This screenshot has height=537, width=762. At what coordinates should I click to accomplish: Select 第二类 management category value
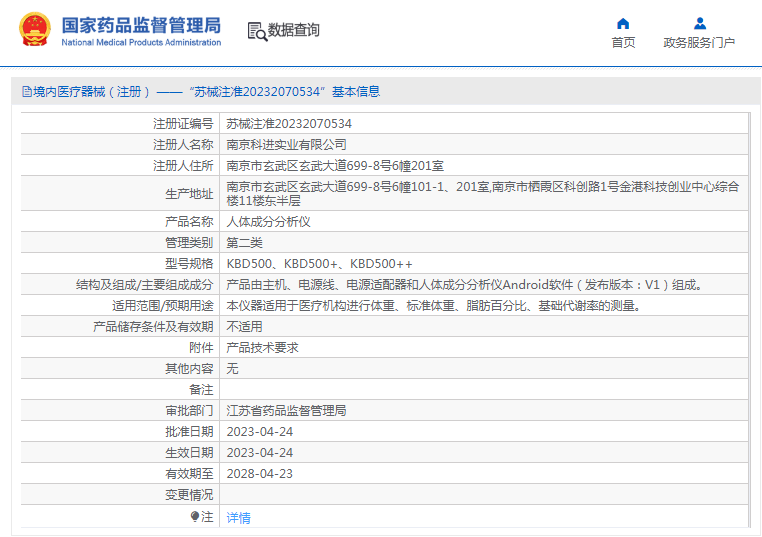[x=244, y=243]
